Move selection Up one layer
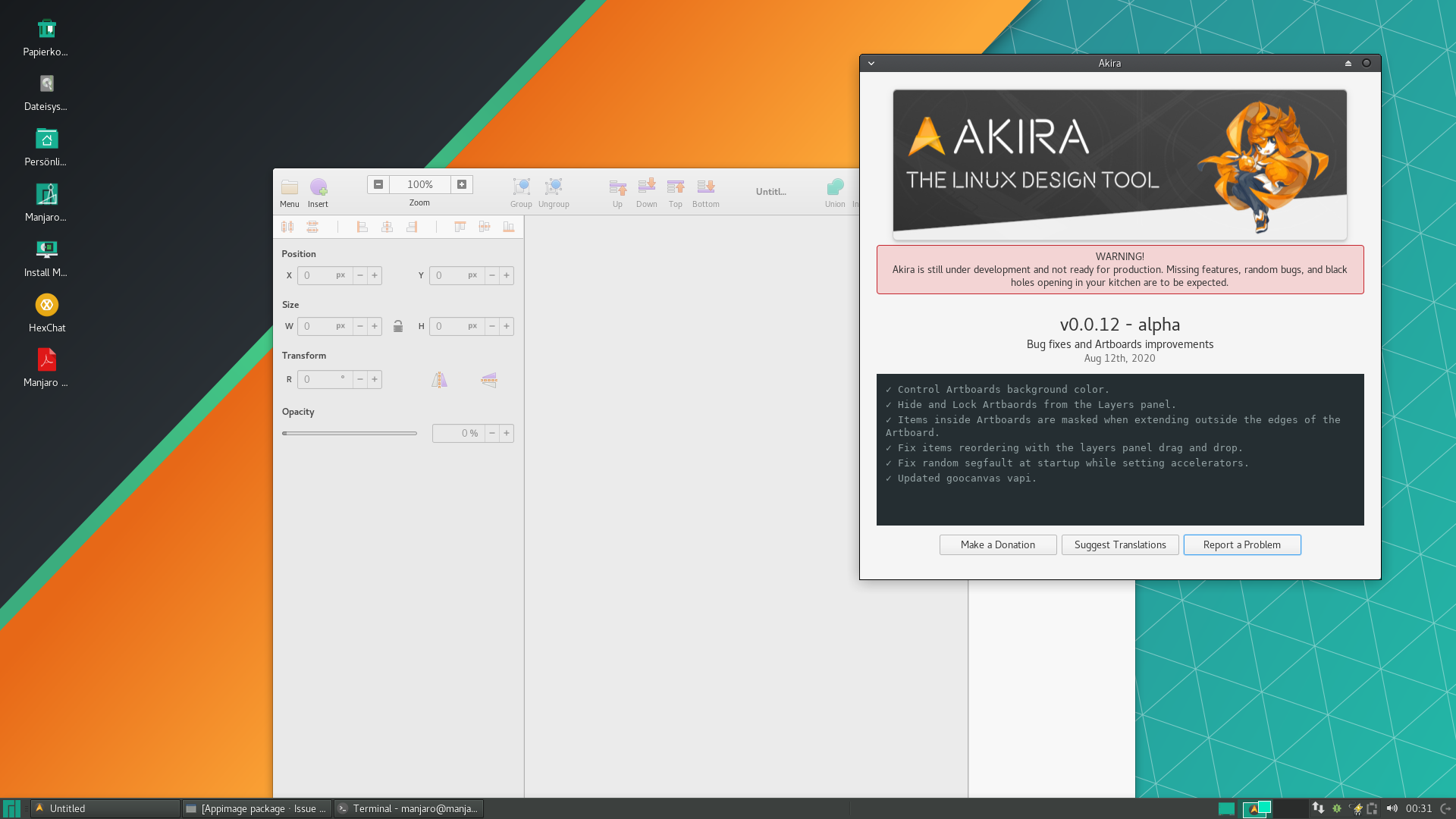1456x819 pixels. coord(618,187)
